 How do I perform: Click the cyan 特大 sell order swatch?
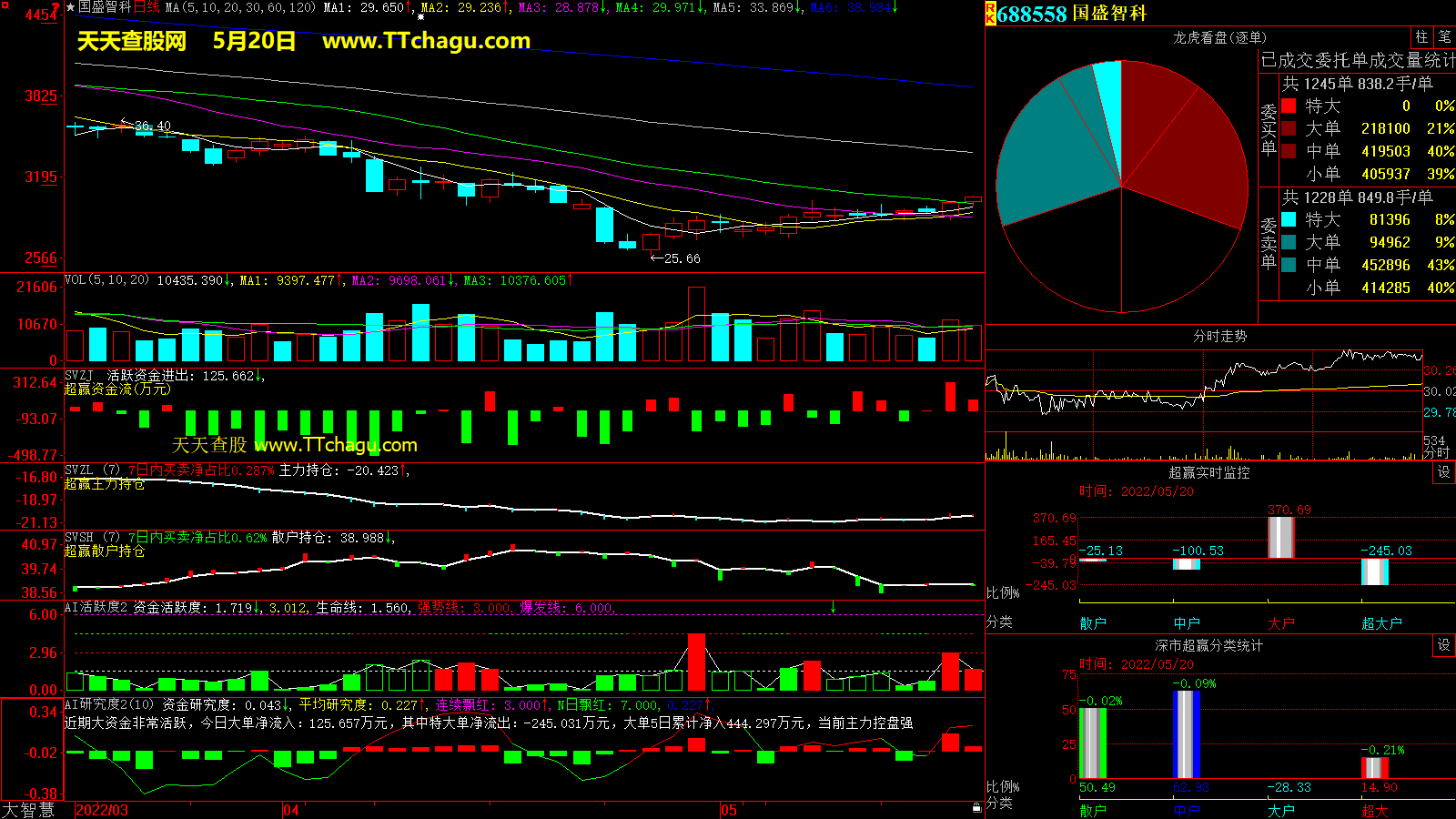coord(1289,219)
